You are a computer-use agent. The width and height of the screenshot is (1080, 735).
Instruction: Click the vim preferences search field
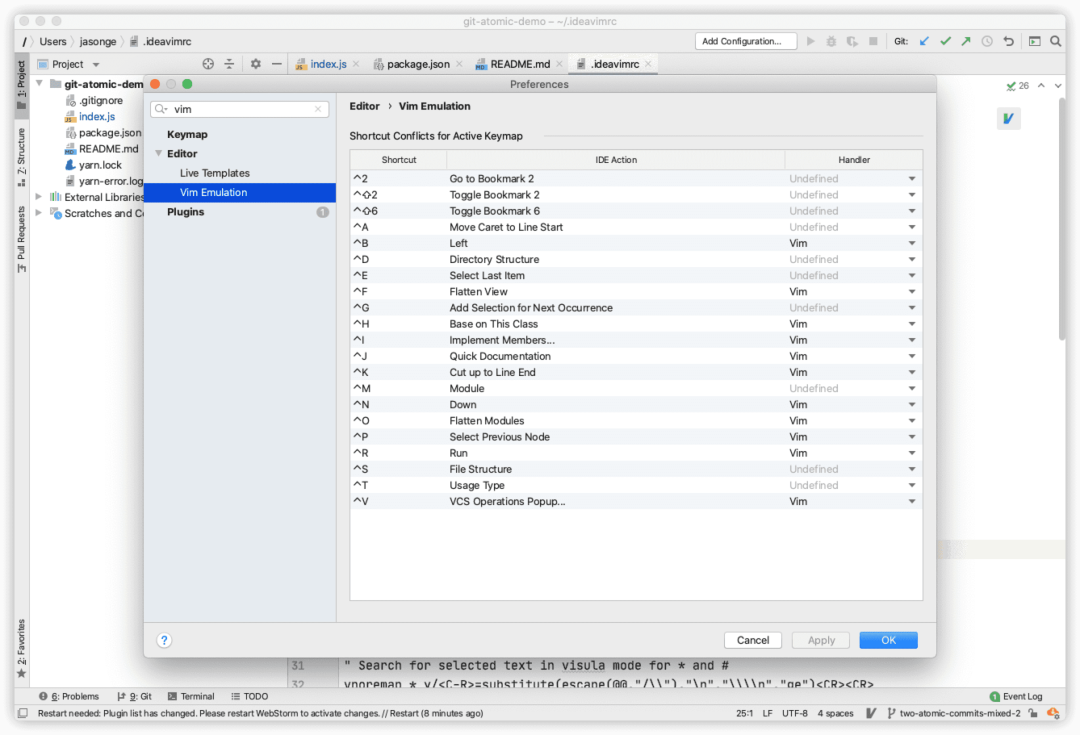[240, 109]
